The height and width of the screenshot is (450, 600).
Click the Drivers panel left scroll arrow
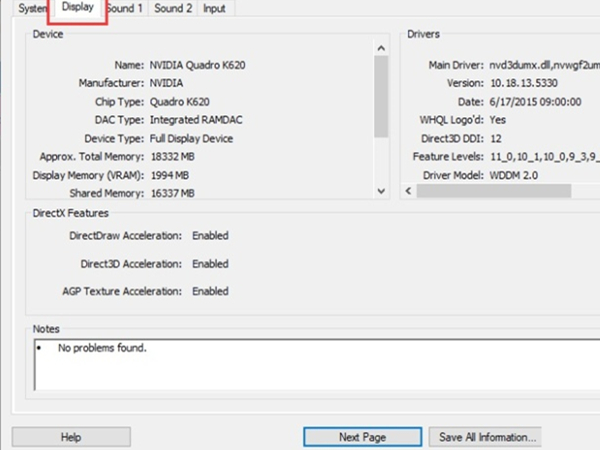point(407,190)
